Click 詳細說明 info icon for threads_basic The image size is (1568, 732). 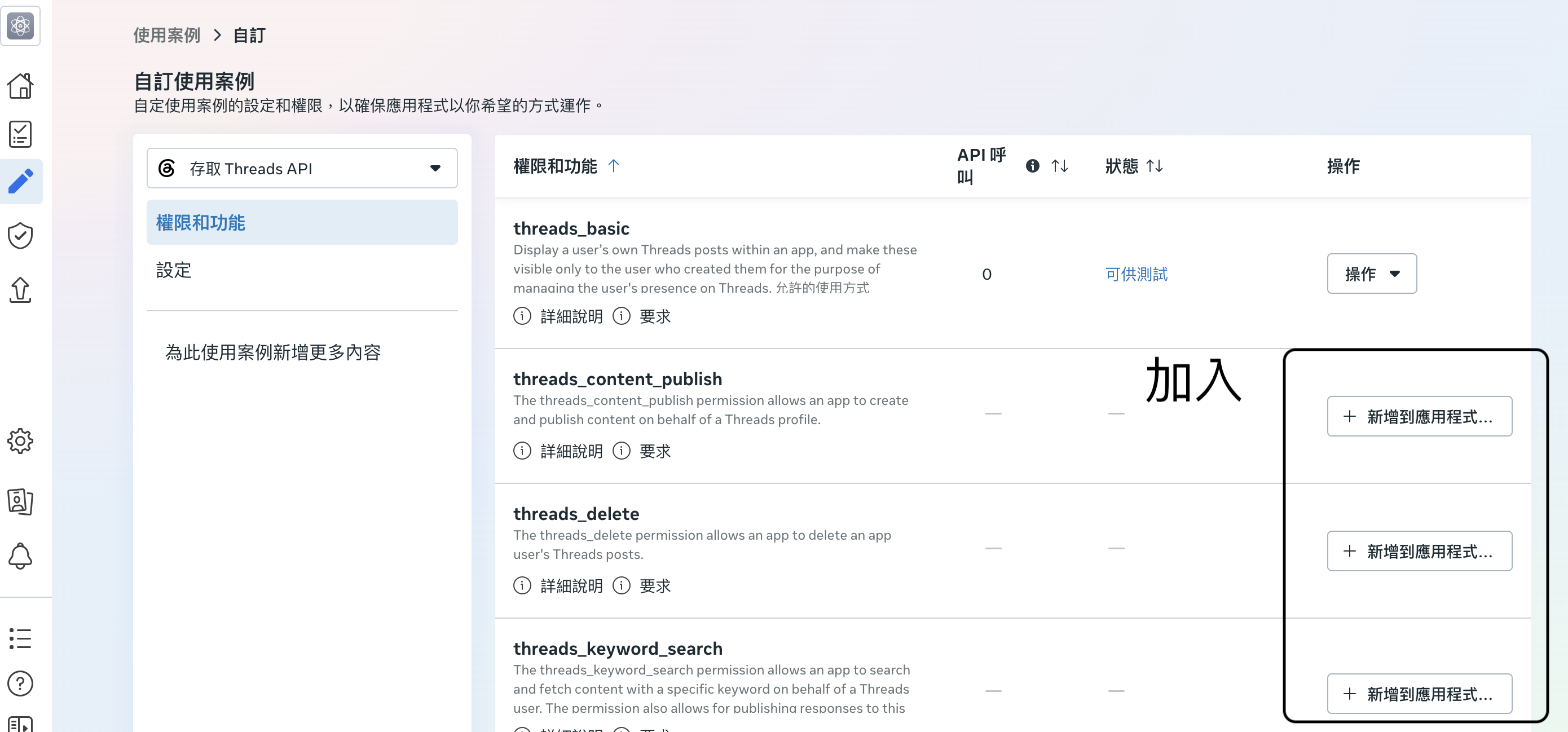[522, 316]
